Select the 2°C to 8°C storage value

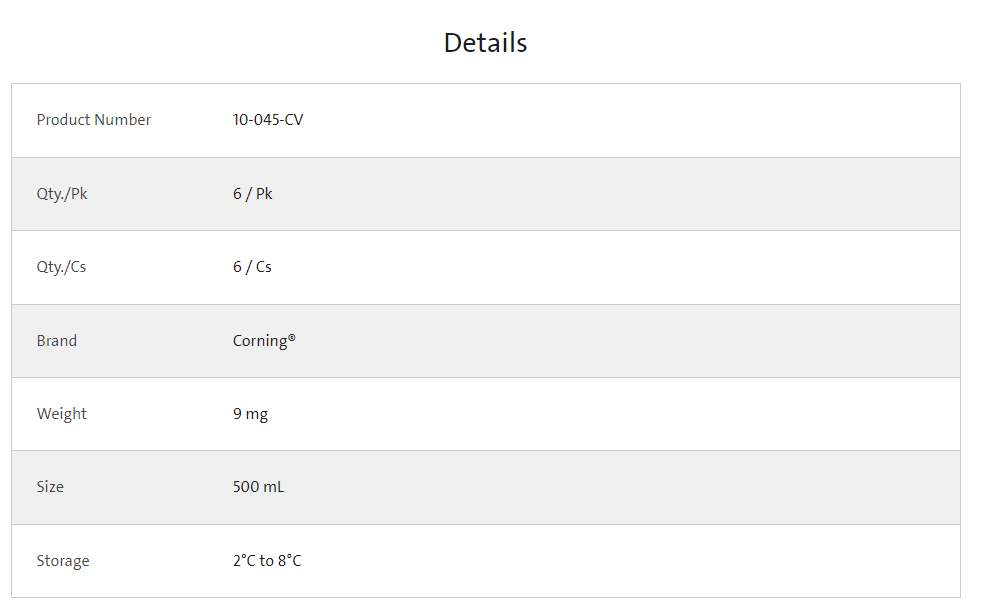pyautogui.click(x=267, y=561)
